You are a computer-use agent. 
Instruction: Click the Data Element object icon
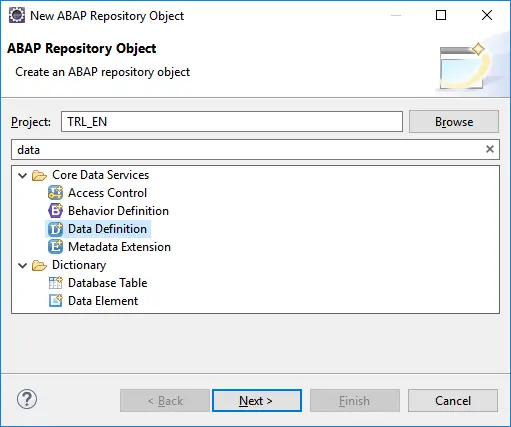coord(55,301)
